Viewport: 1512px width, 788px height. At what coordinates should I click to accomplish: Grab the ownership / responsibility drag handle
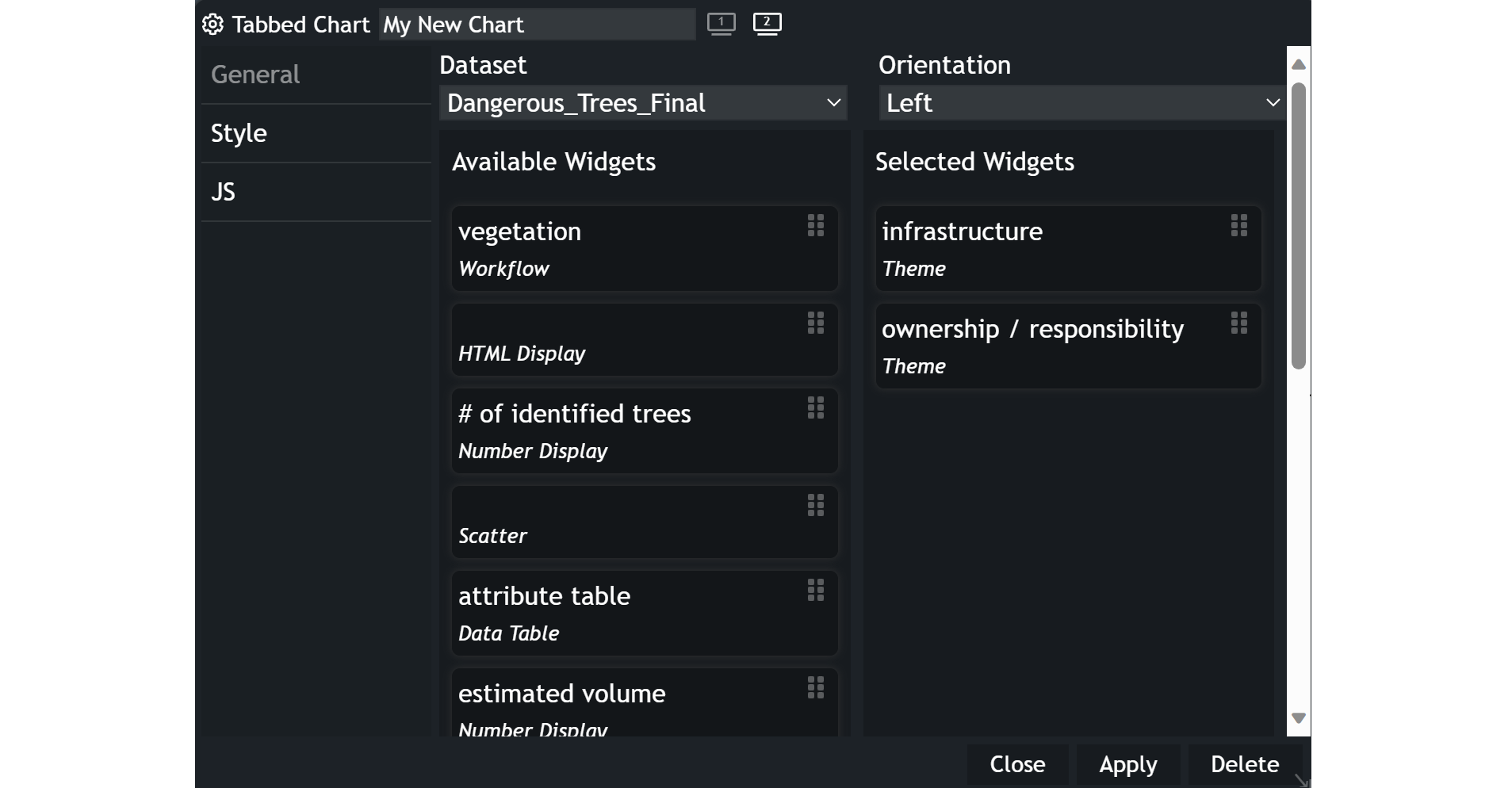click(x=1239, y=323)
